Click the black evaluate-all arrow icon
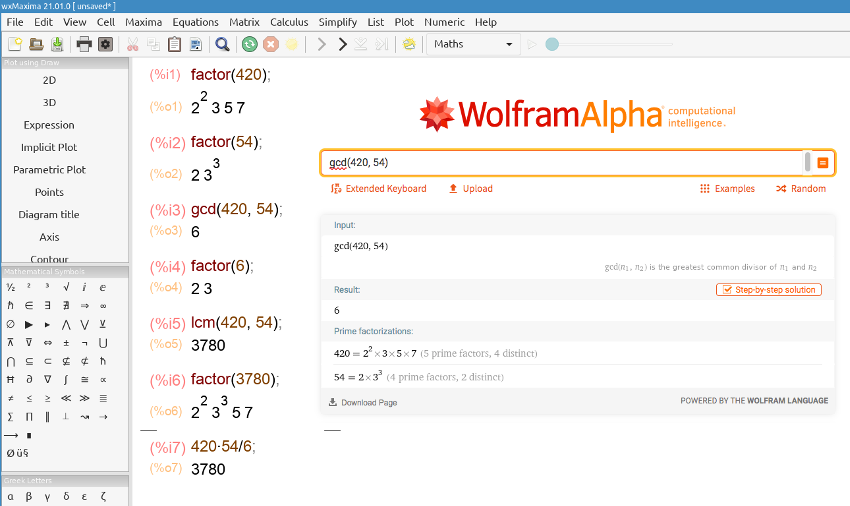850x506 pixels. click(x=343, y=44)
